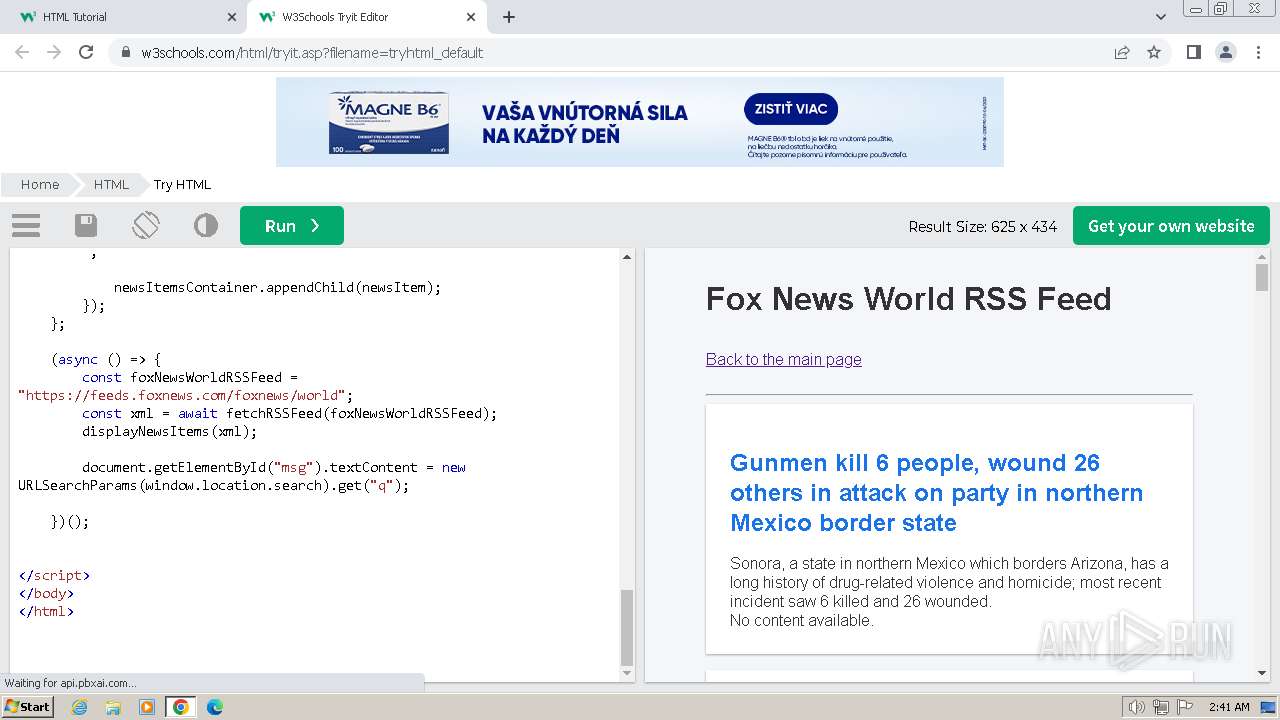
Task: Open Gunmen kill 6 people headline link
Action: [937, 492]
